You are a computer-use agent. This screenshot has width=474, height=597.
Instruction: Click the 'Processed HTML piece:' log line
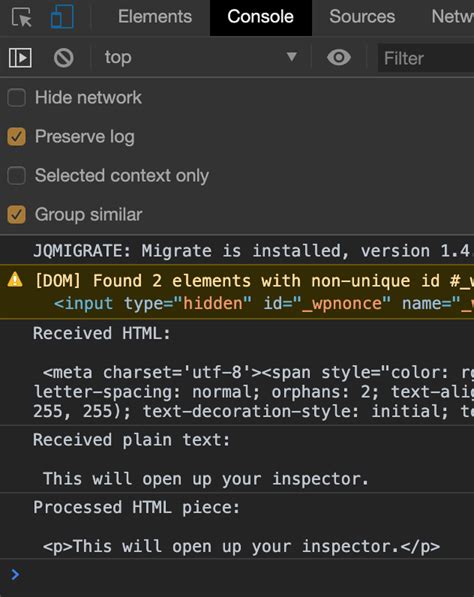click(x=136, y=508)
